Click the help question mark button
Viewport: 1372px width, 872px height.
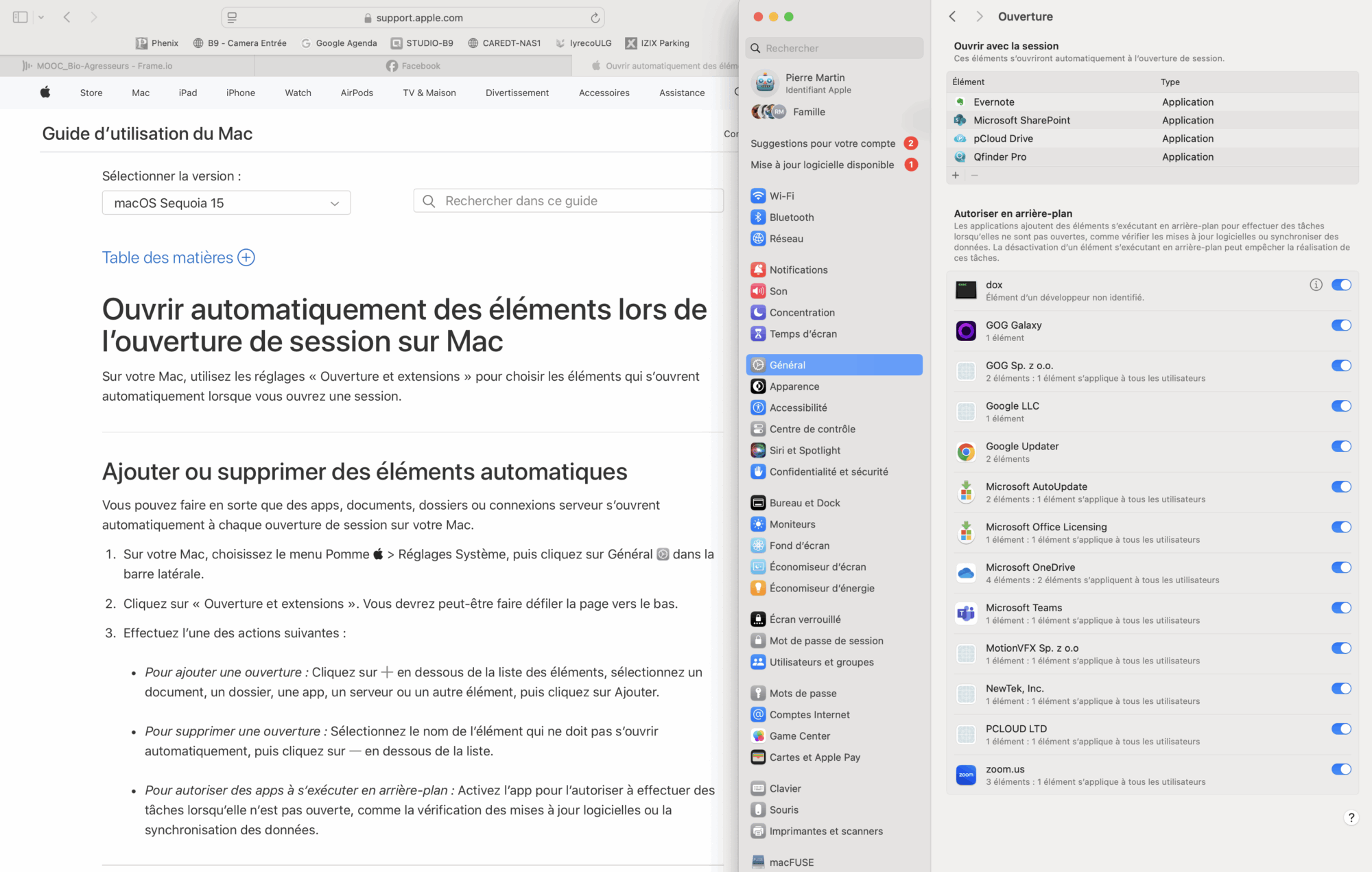pos(1351,817)
